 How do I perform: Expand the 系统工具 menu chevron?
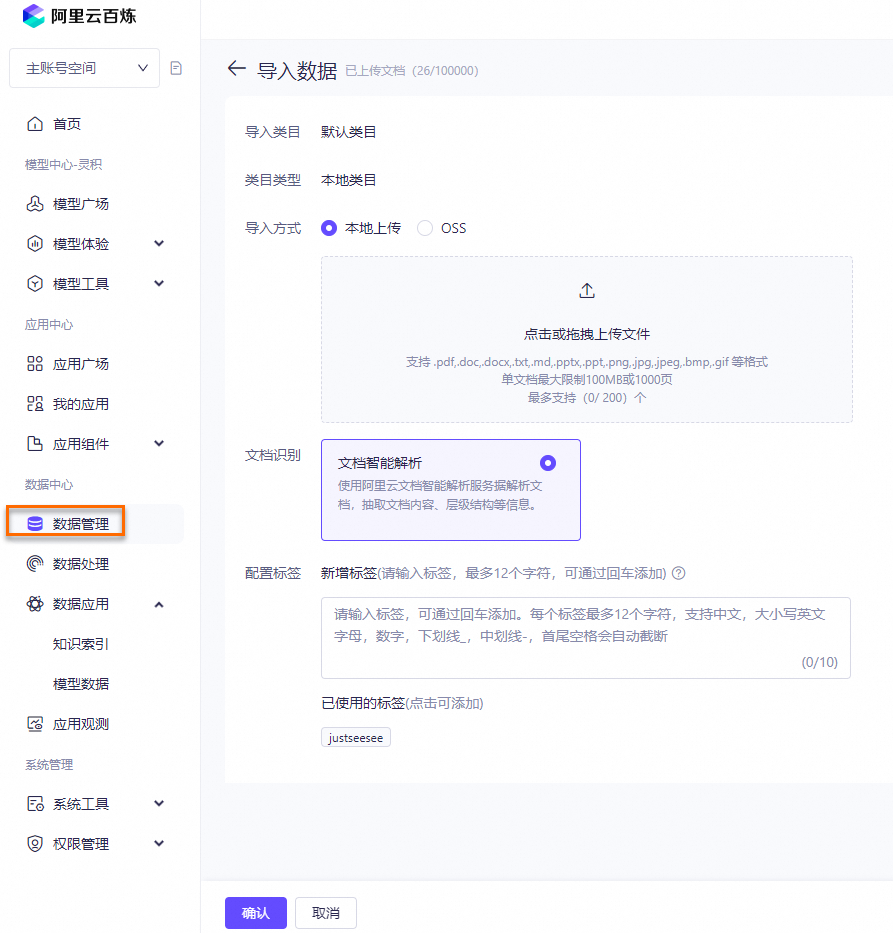click(159, 804)
